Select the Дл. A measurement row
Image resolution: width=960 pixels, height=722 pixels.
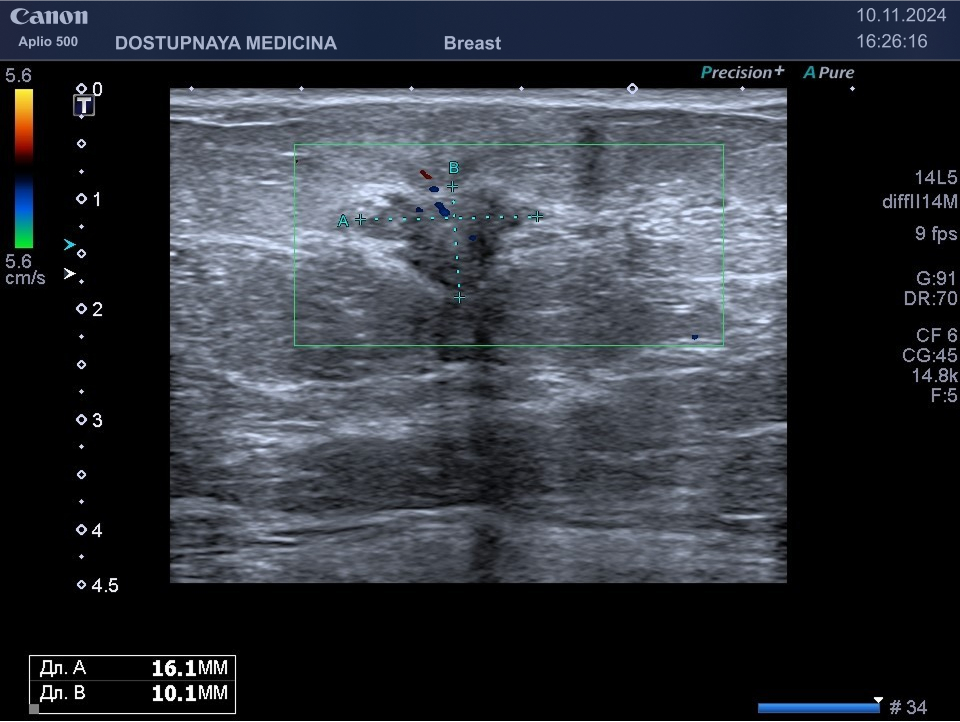click(133, 669)
